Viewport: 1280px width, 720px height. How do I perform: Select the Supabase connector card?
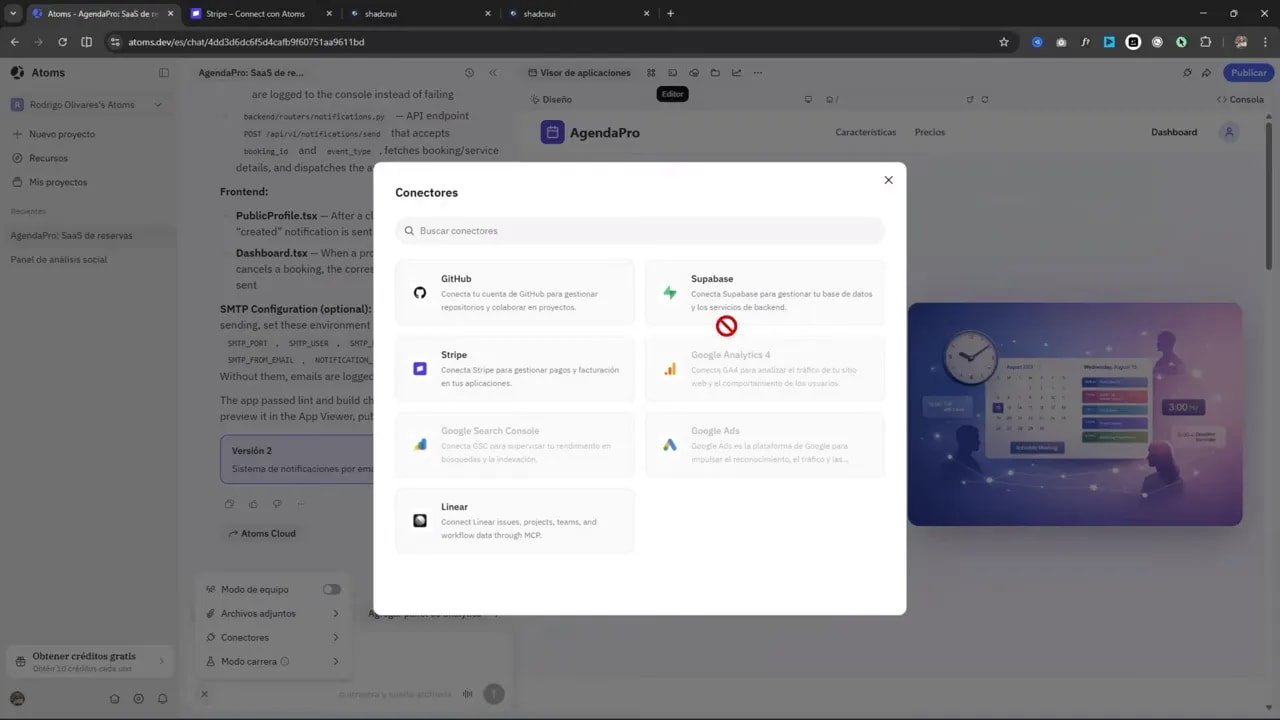coord(765,293)
